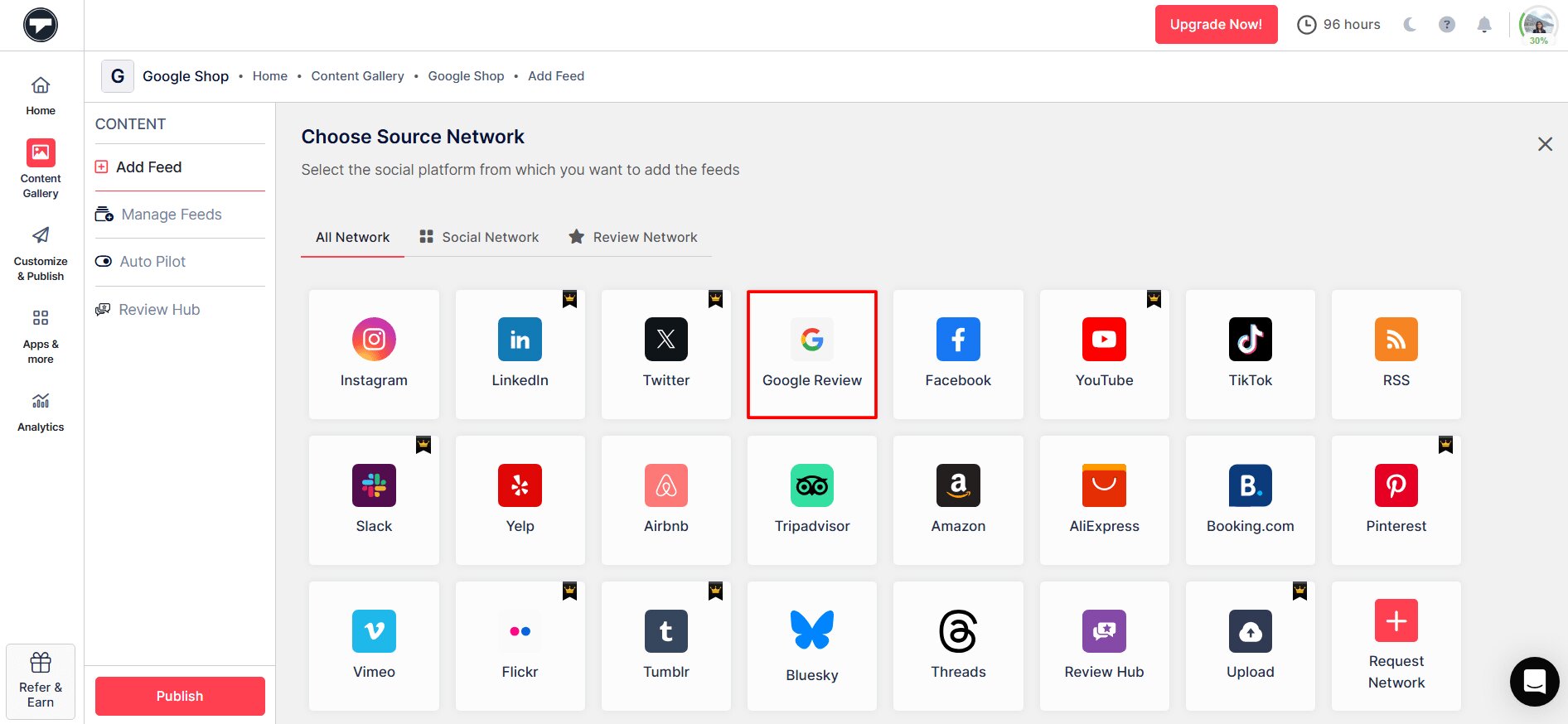Open the profile avatar menu
Image resolution: width=1568 pixels, height=724 pixels.
point(1538,25)
